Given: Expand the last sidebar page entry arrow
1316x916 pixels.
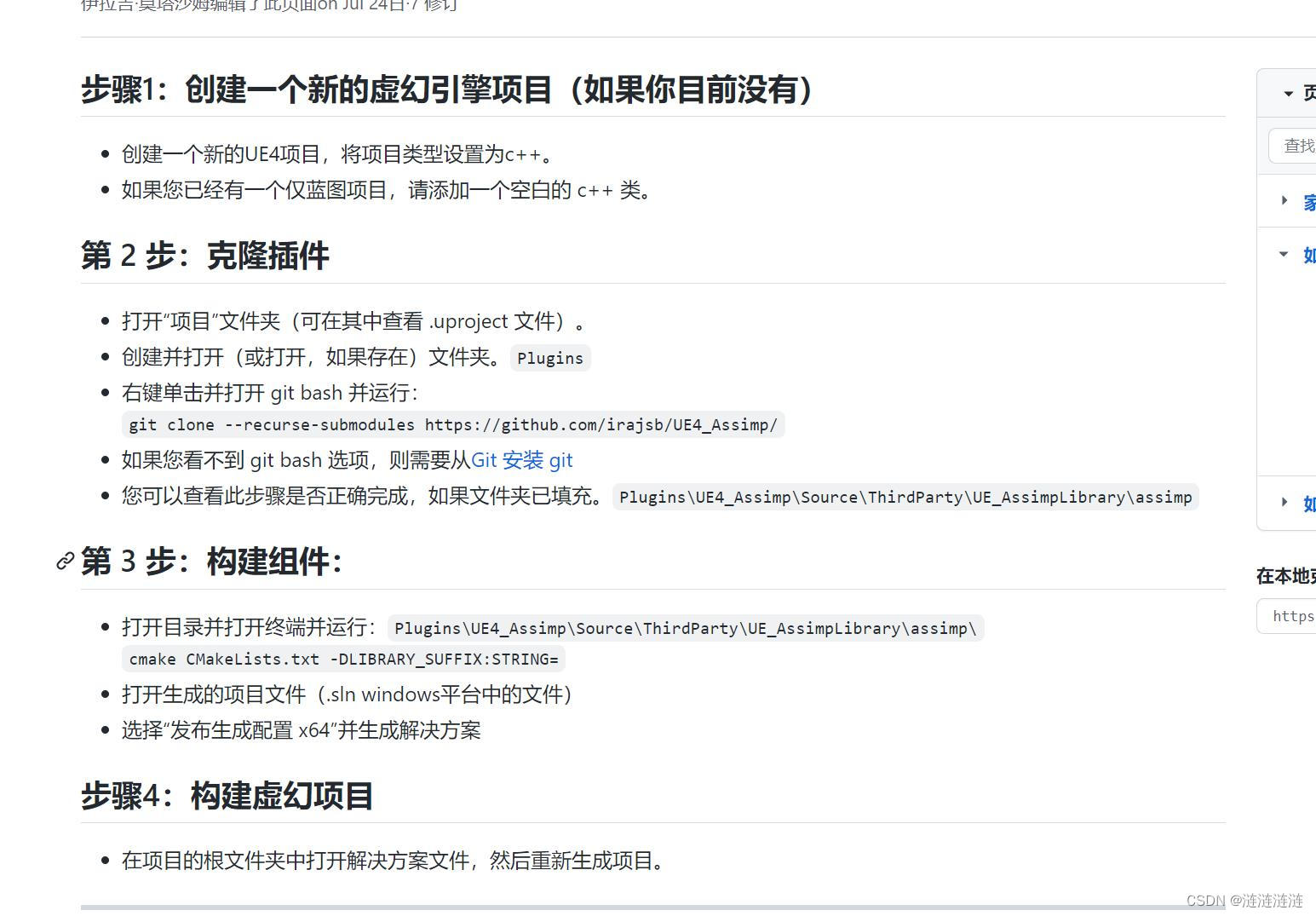Looking at the screenshot, I should point(1284,502).
